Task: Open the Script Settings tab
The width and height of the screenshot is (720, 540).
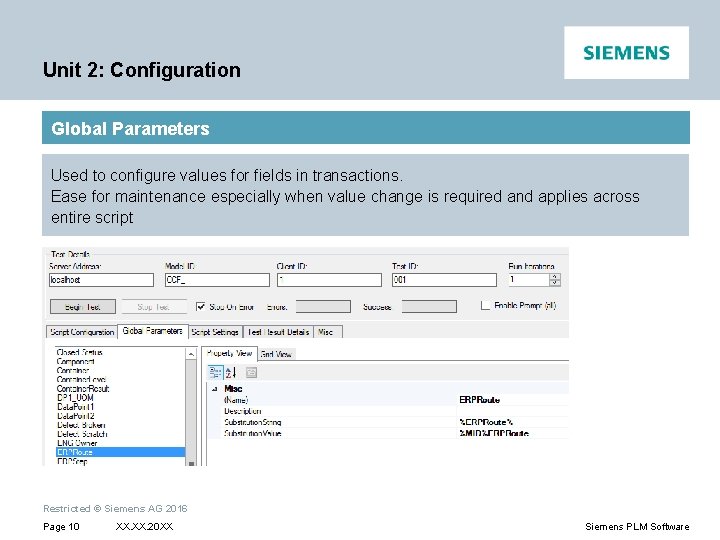Action: tap(215, 332)
